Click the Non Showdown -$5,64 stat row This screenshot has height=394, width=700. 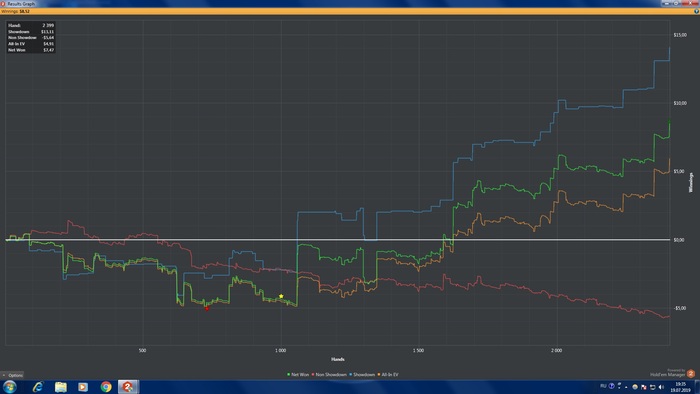point(31,37)
